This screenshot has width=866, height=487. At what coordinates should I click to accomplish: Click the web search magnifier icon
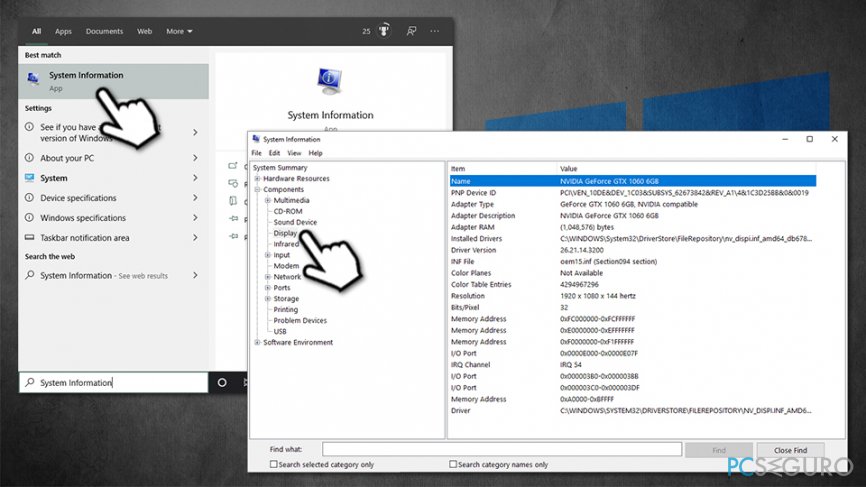tap(30, 275)
